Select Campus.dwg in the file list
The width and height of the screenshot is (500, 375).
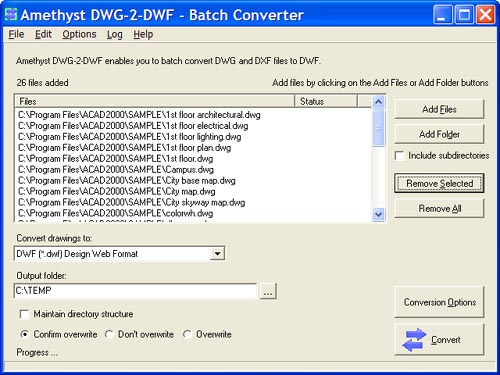point(116,170)
